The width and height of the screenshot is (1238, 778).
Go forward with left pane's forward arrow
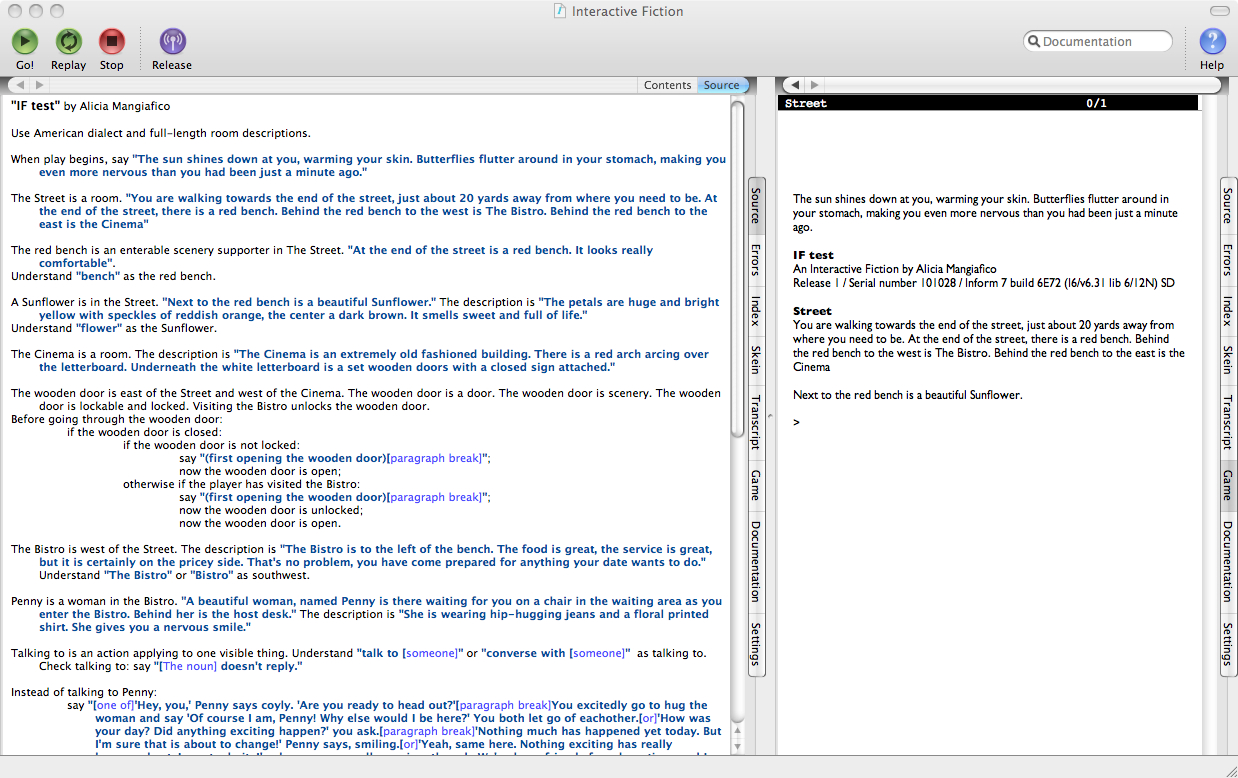click(40, 85)
